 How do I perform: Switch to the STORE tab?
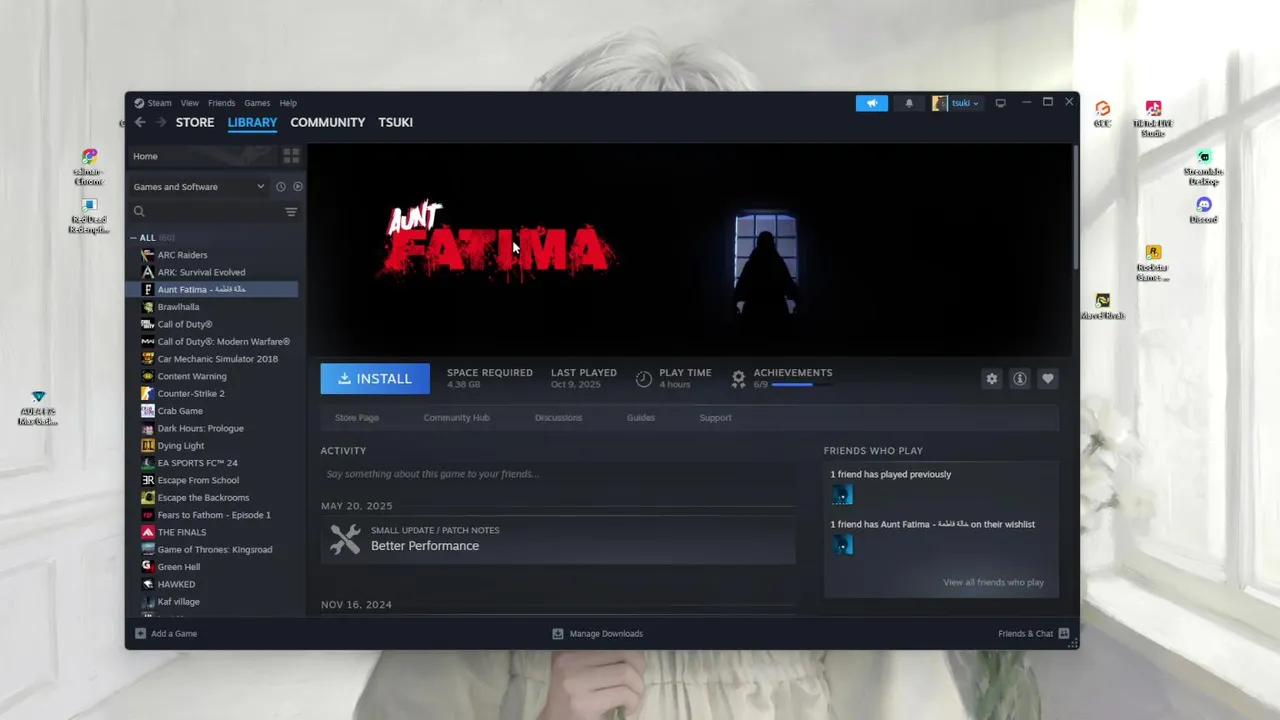pyautogui.click(x=195, y=122)
